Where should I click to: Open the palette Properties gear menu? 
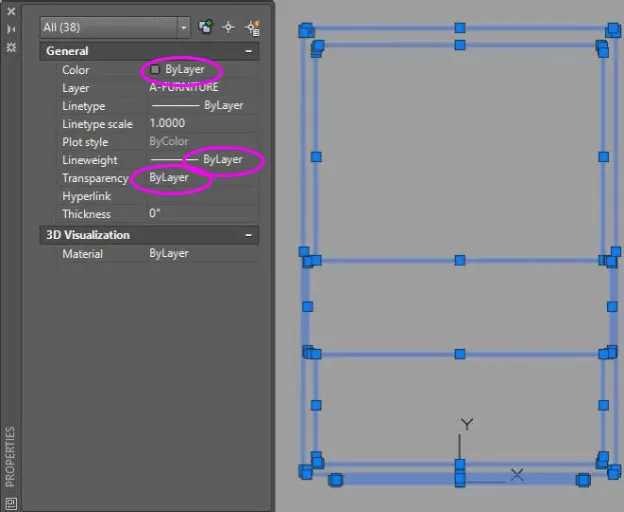click(11, 47)
